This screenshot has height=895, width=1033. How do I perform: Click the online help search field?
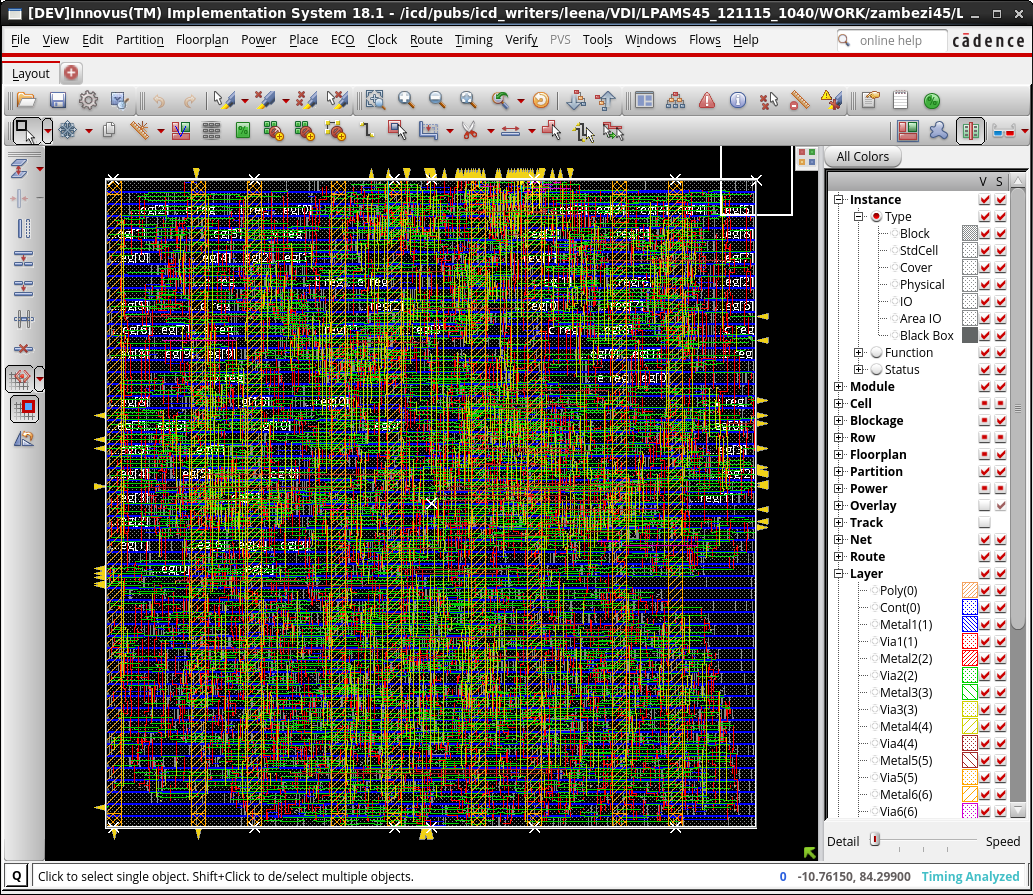pos(892,41)
